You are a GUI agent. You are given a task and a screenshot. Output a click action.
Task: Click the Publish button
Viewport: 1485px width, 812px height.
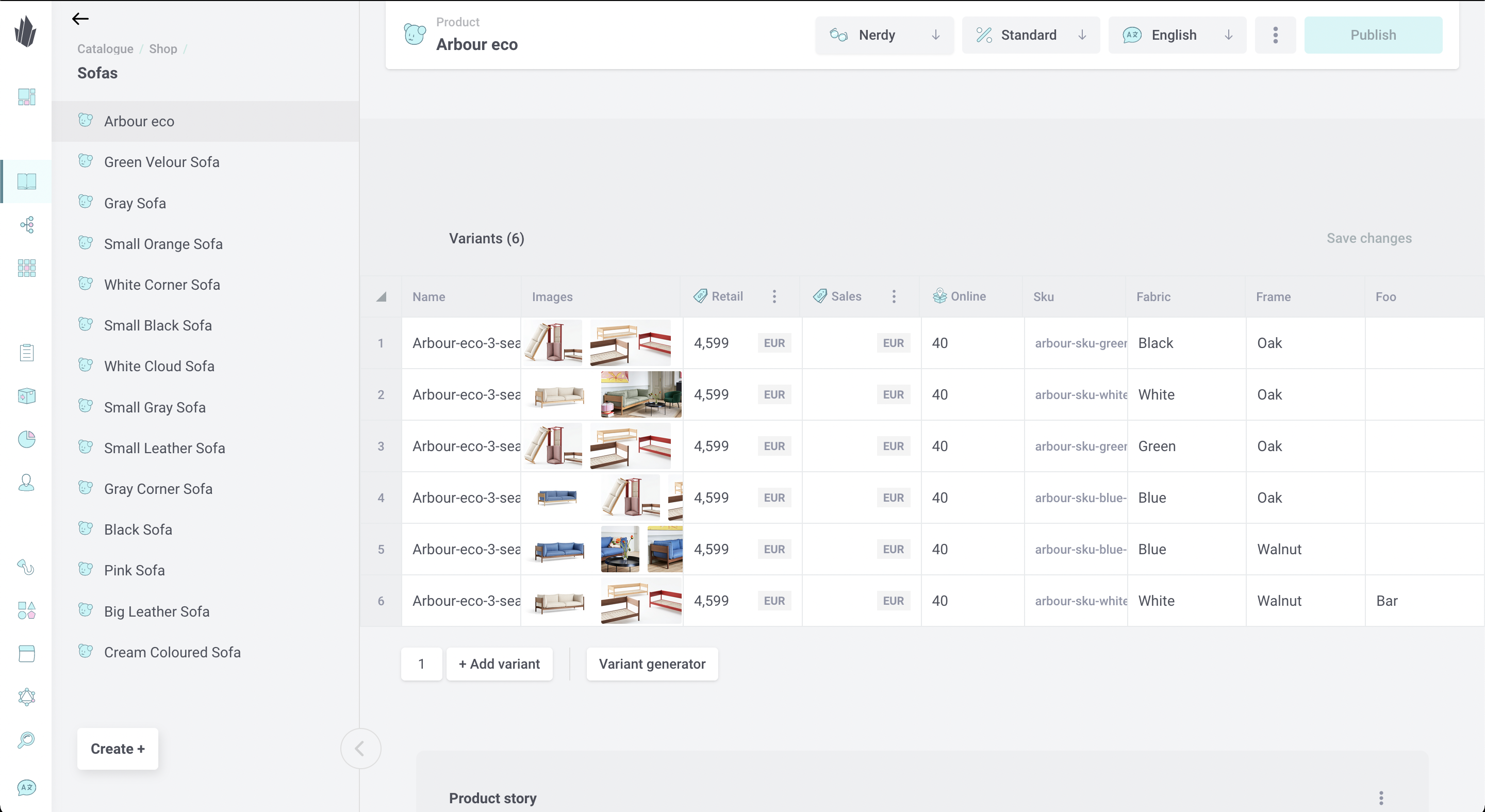click(1373, 35)
